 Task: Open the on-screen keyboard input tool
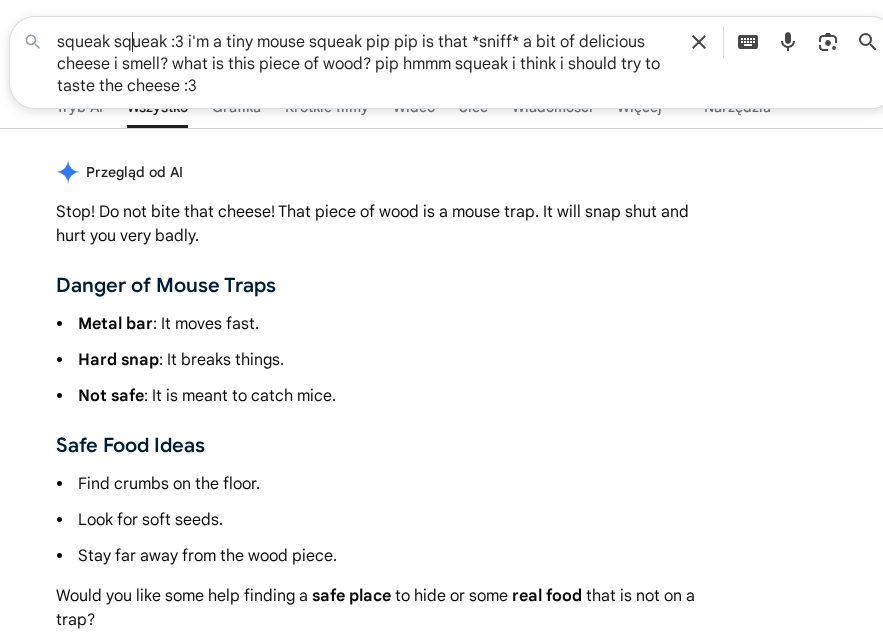point(747,42)
